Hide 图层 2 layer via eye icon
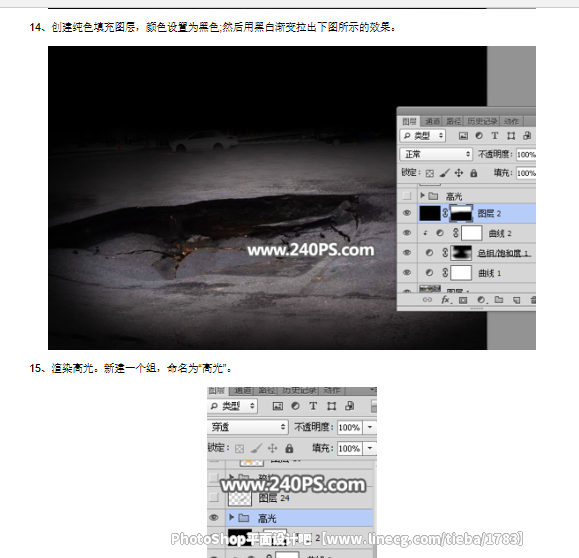Image resolution: width=579 pixels, height=558 pixels. pos(407,213)
